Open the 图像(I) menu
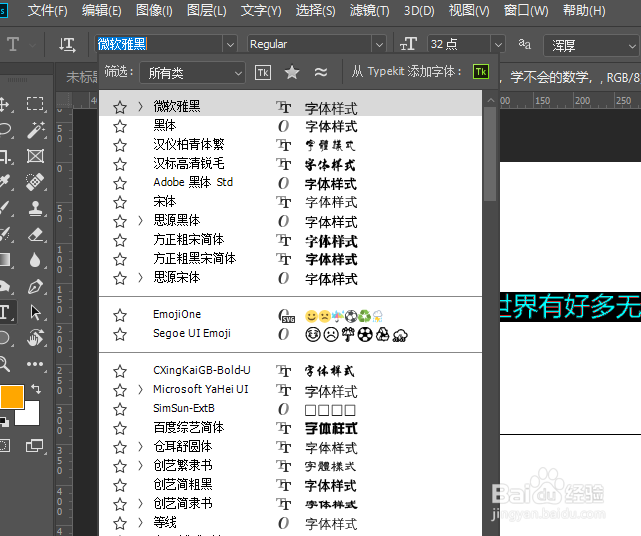 coord(154,10)
